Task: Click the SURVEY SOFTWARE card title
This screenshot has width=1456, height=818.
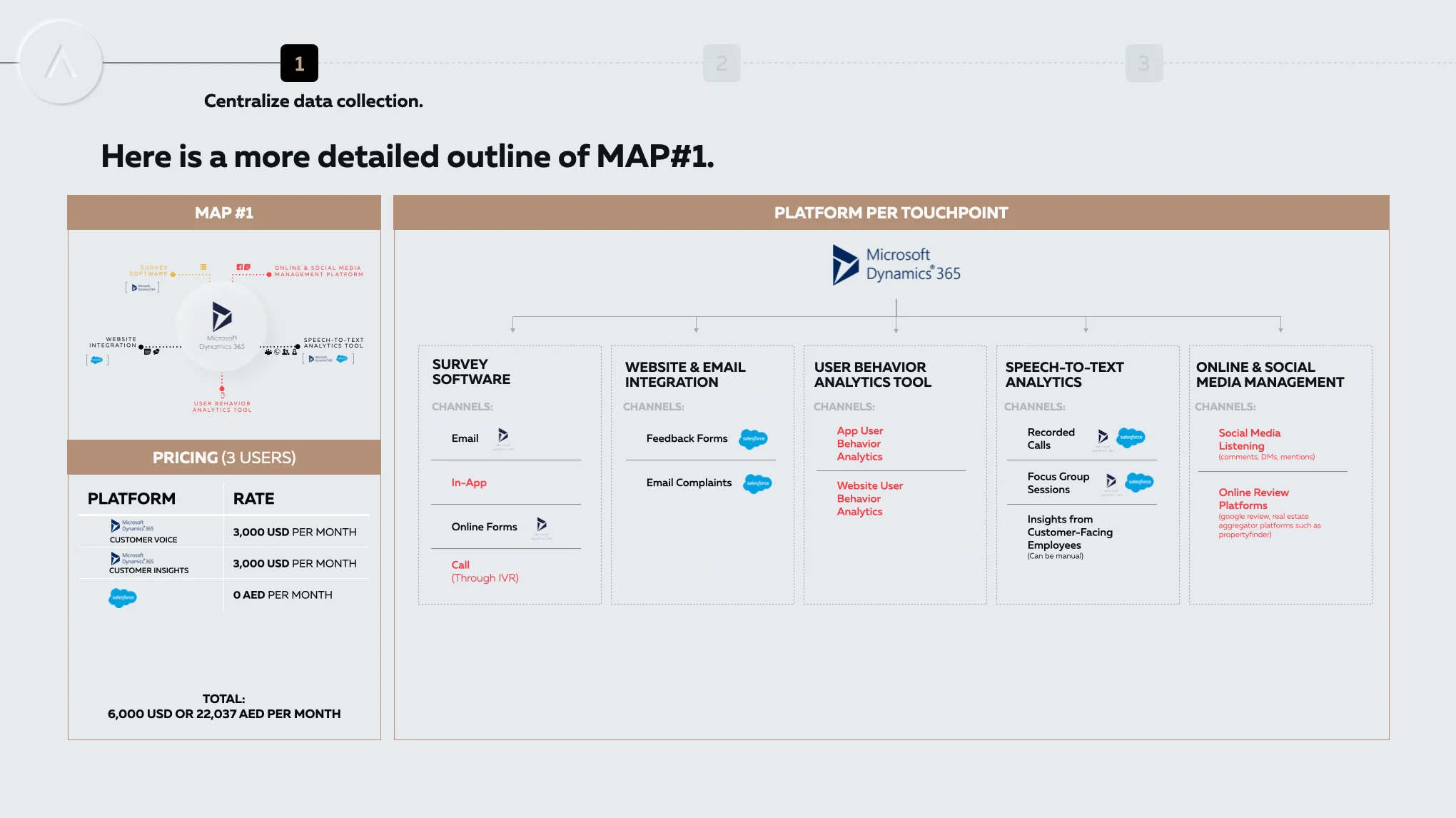Action: click(471, 372)
